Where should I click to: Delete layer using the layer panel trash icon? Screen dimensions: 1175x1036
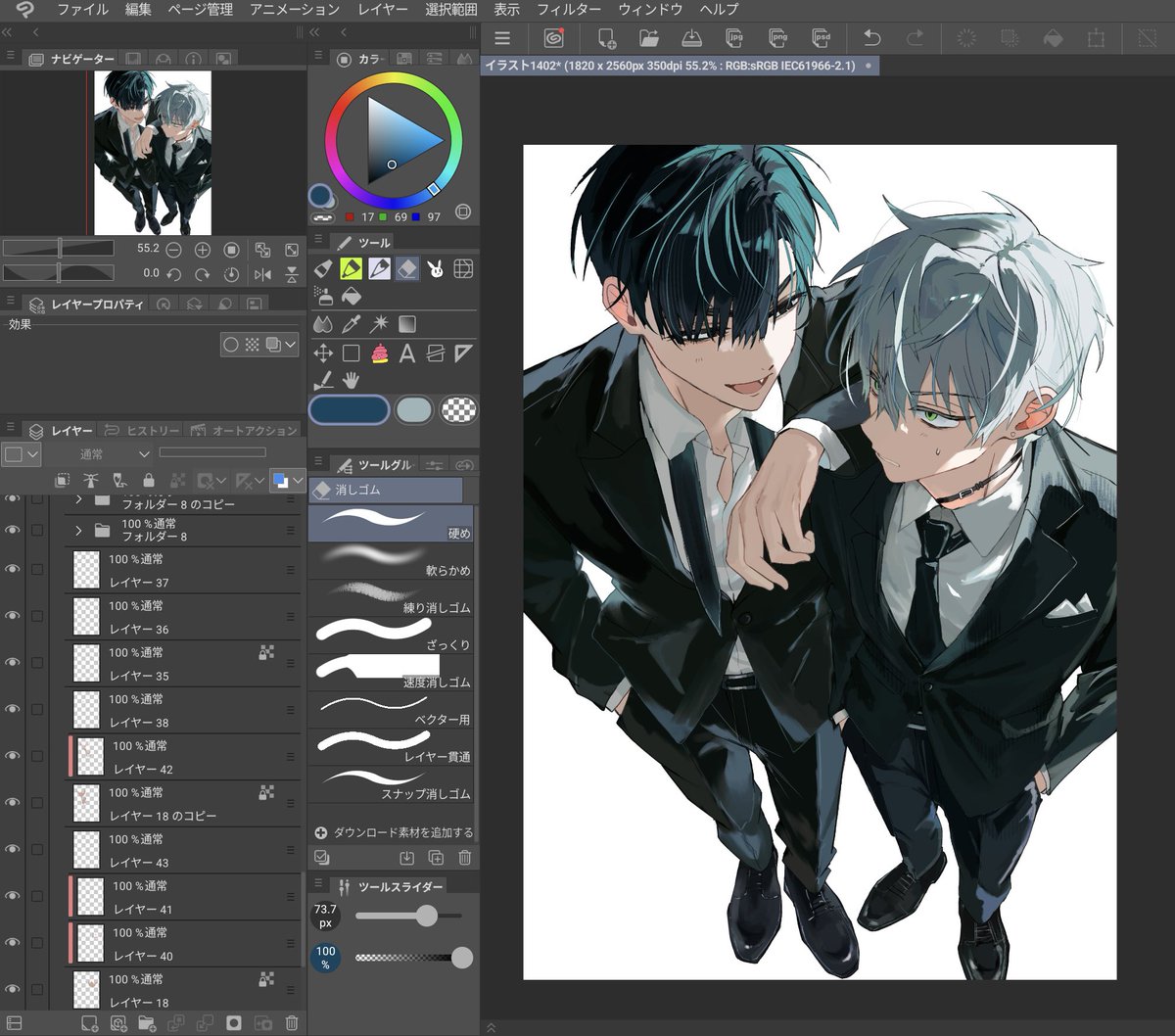(x=291, y=1023)
